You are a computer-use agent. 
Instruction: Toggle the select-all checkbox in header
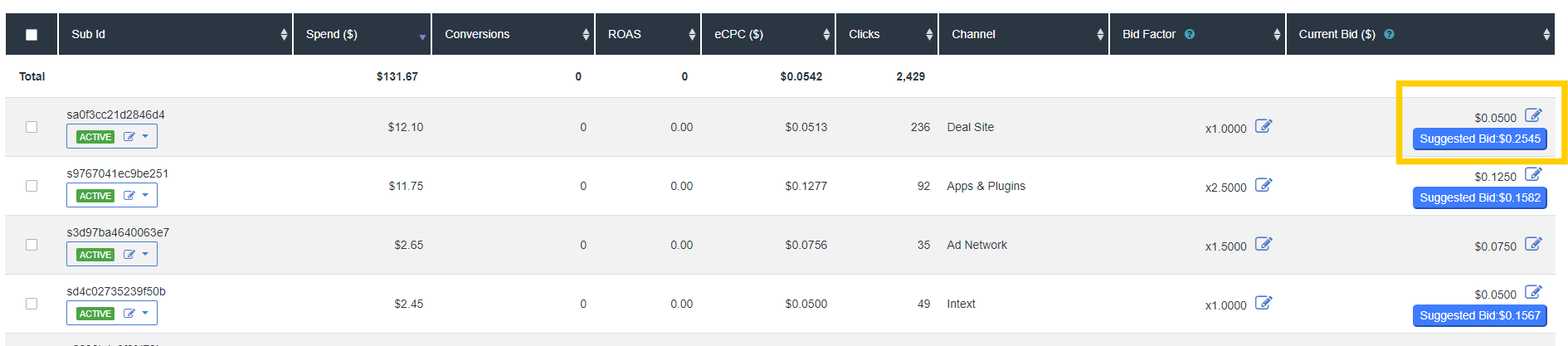[x=32, y=35]
